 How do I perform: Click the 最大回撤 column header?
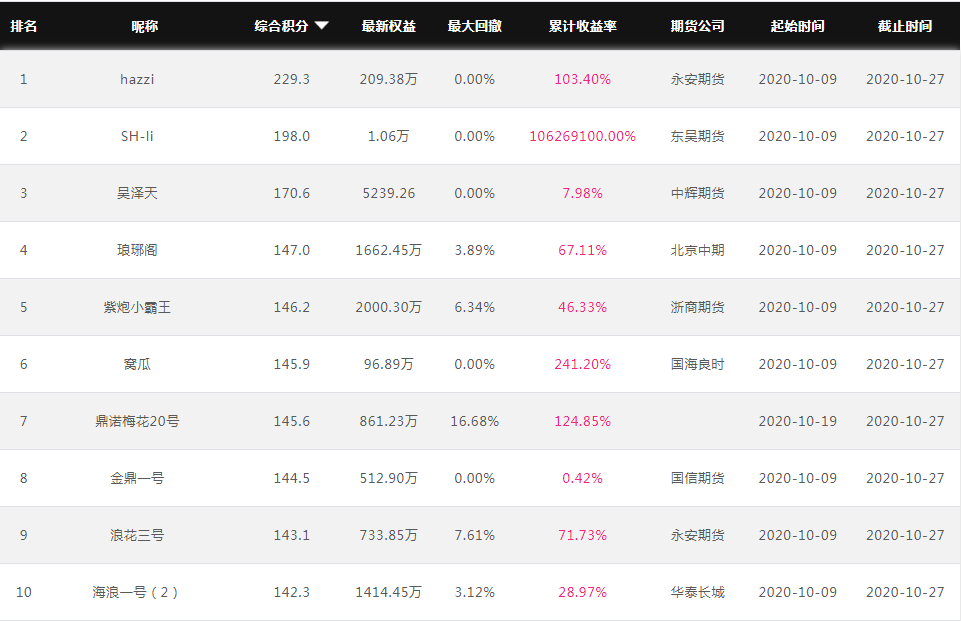point(474,26)
